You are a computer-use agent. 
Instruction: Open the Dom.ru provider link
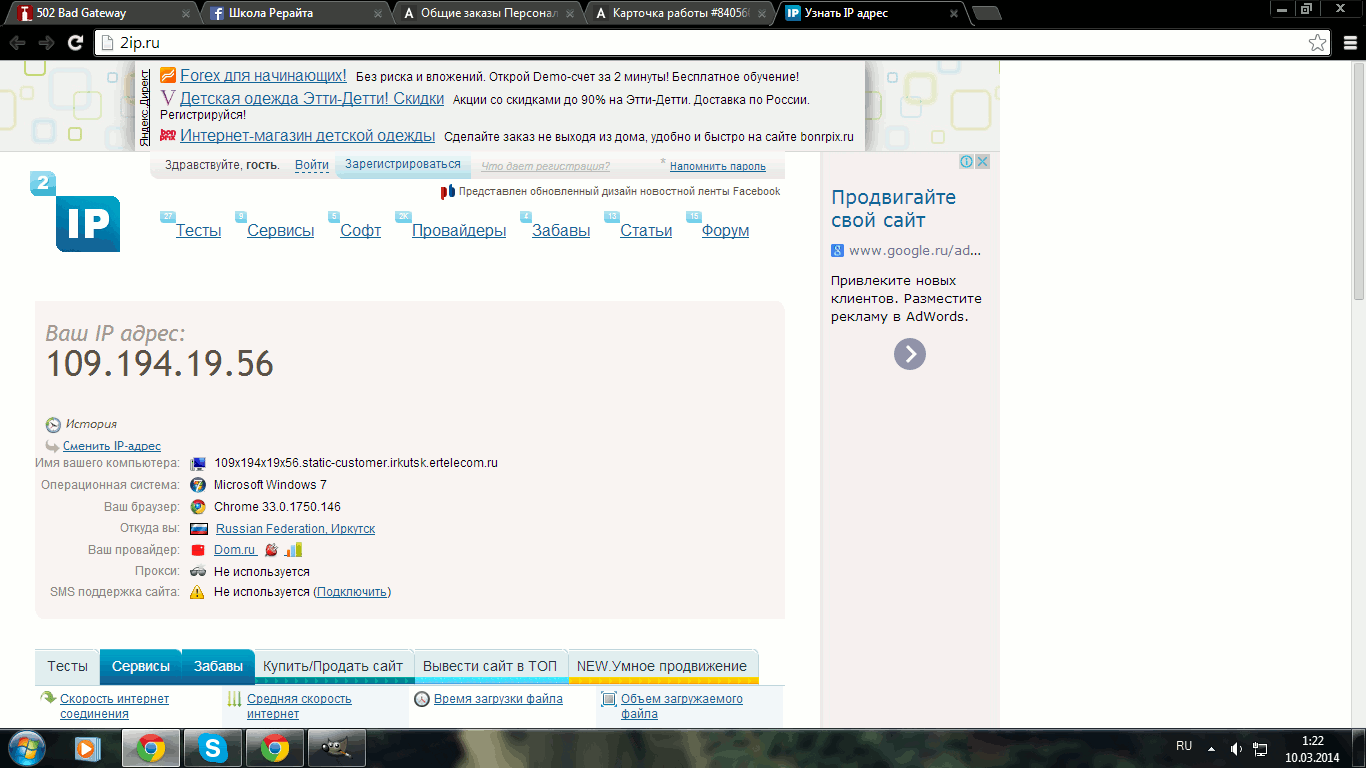click(235, 550)
